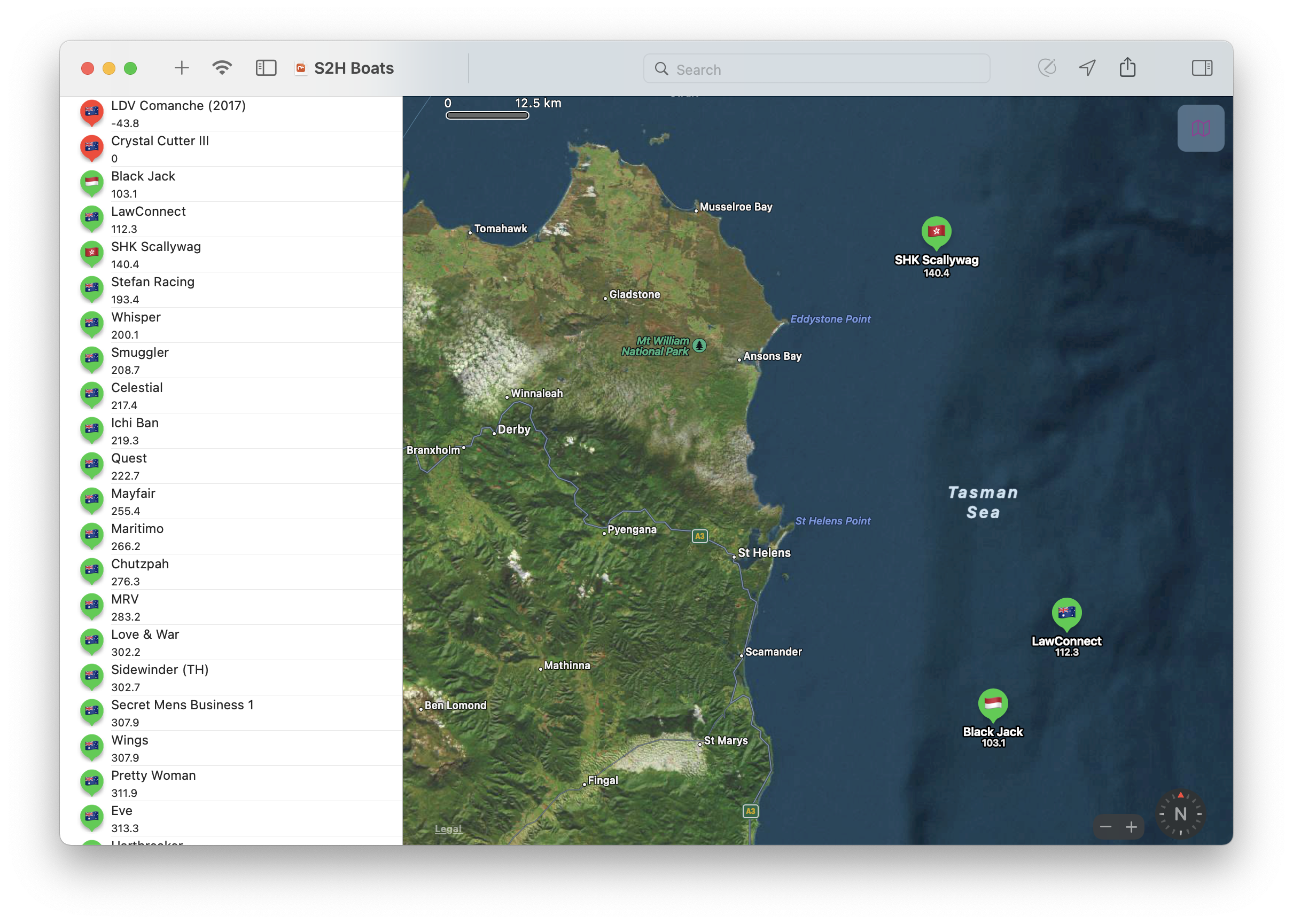Select the Love & War row

(231, 643)
